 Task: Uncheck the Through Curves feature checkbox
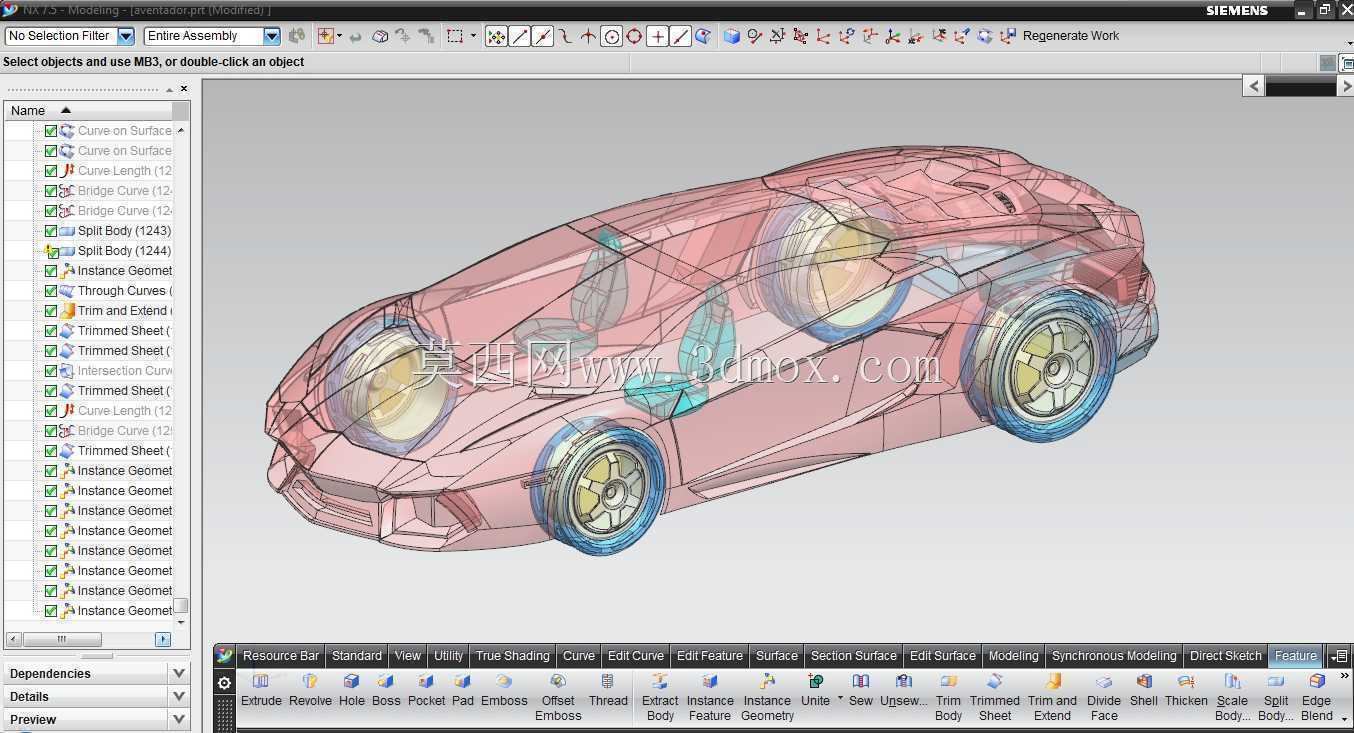pos(51,291)
